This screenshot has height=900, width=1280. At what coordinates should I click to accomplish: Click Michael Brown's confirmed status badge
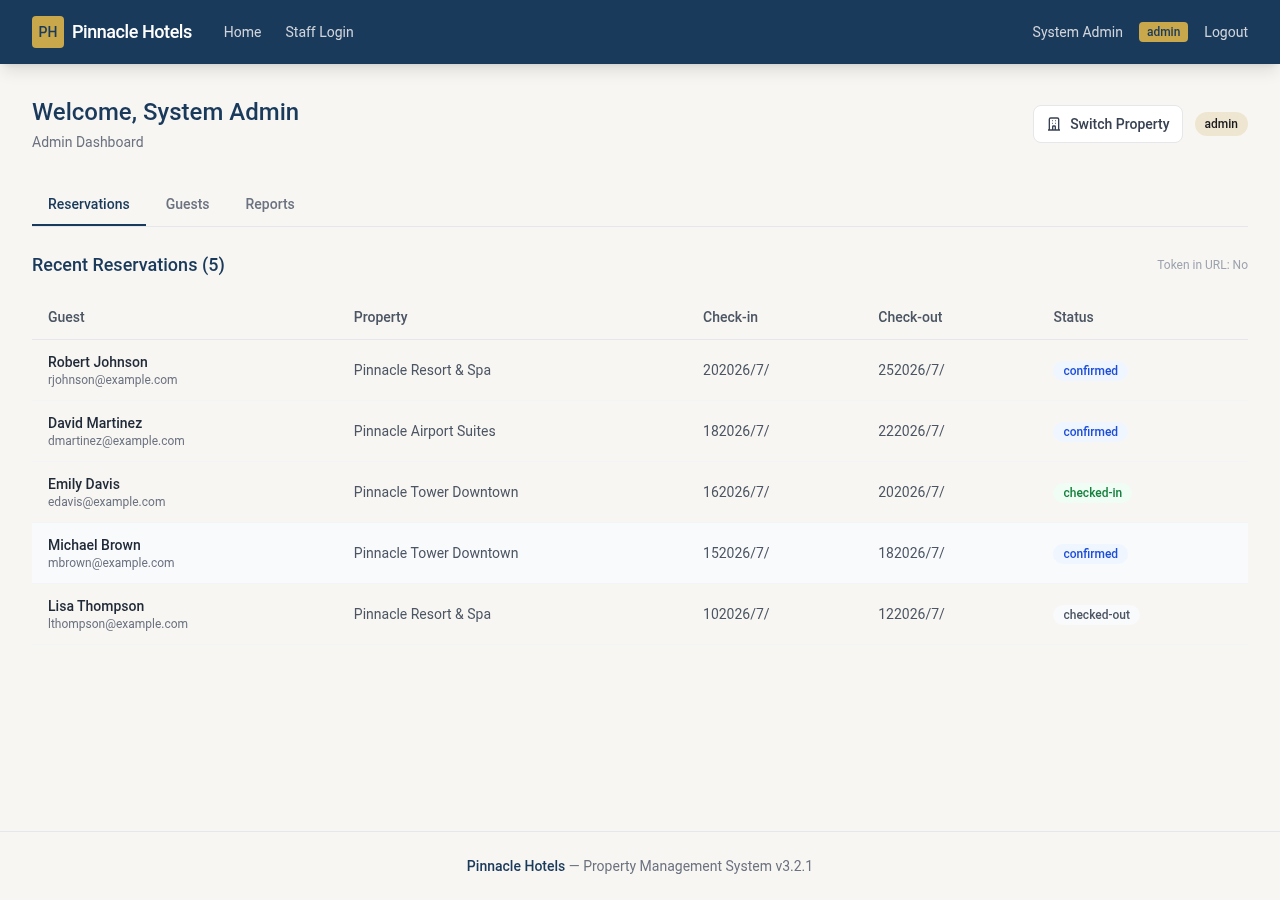click(1091, 554)
